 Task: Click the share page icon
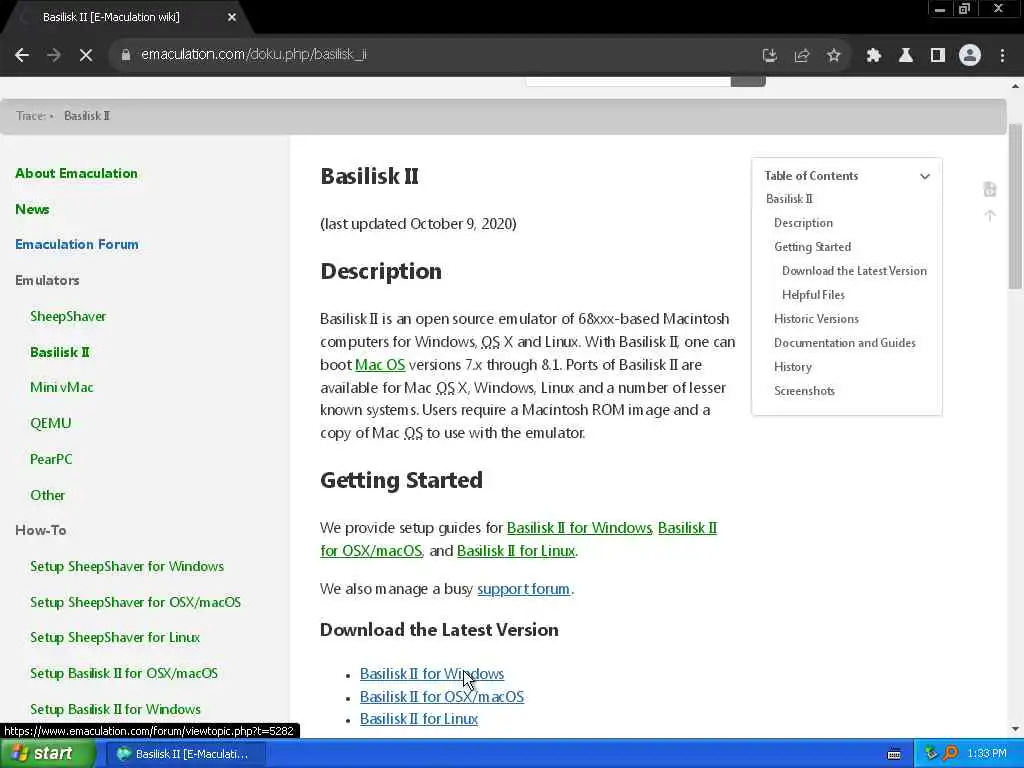(x=802, y=56)
